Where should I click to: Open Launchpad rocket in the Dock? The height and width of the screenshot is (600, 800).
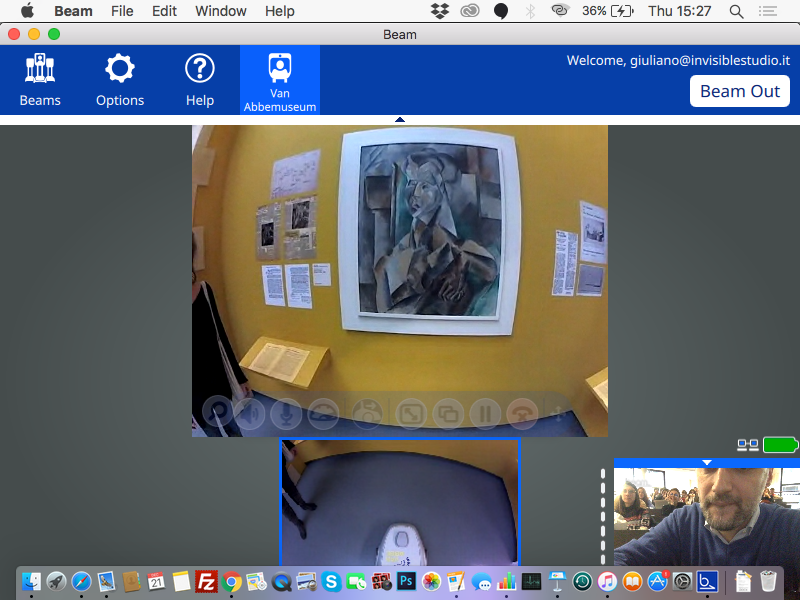(x=56, y=581)
